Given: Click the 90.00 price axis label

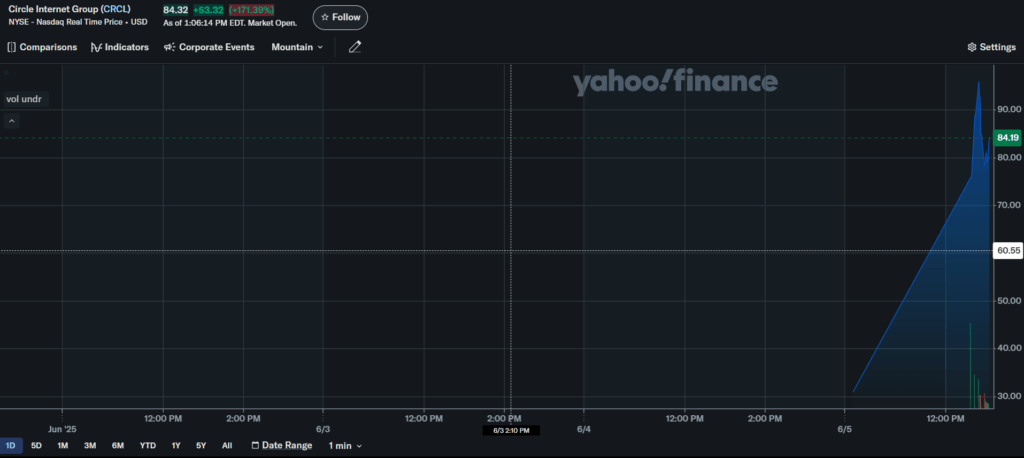Looking at the screenshot, I should tap(1008, 110).
